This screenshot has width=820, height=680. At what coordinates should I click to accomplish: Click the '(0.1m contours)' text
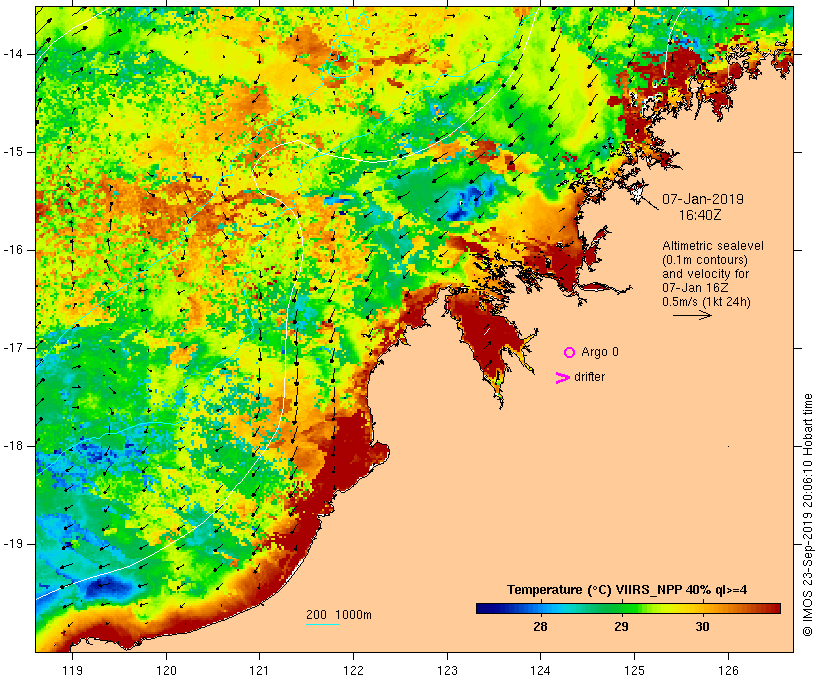(x=705, y=260)
